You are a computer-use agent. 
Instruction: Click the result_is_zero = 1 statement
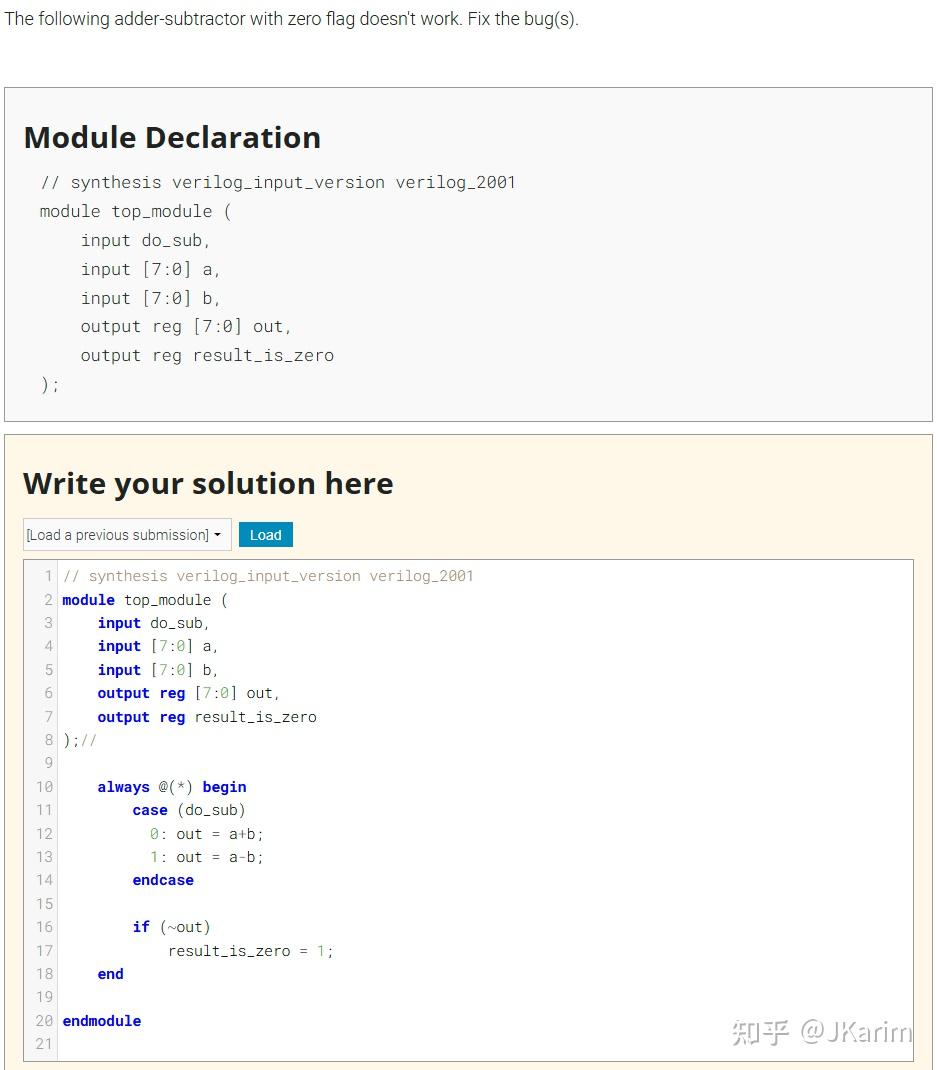[250, 951]
